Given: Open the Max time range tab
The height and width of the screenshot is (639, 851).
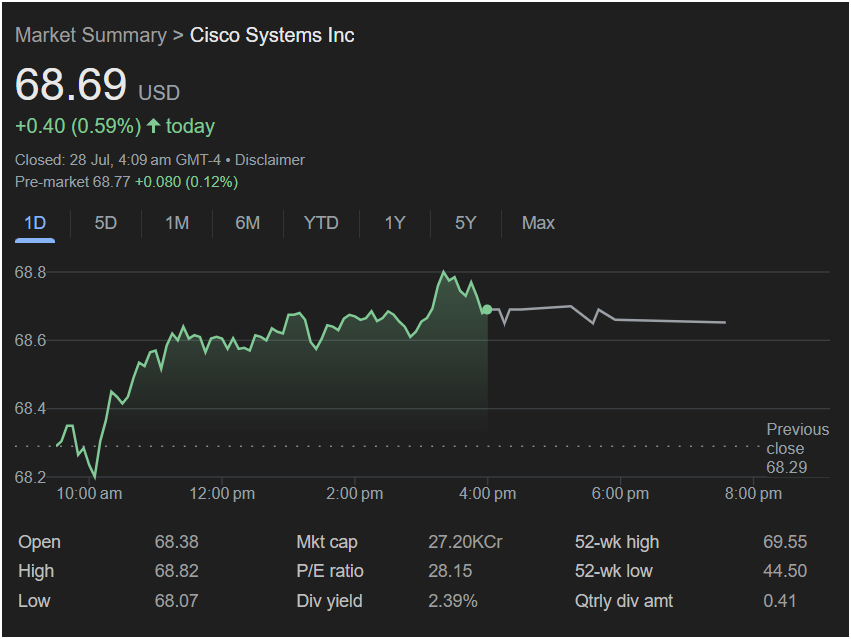Looking at the screenshot, I should pyautogui.click(x=538, y=223).
